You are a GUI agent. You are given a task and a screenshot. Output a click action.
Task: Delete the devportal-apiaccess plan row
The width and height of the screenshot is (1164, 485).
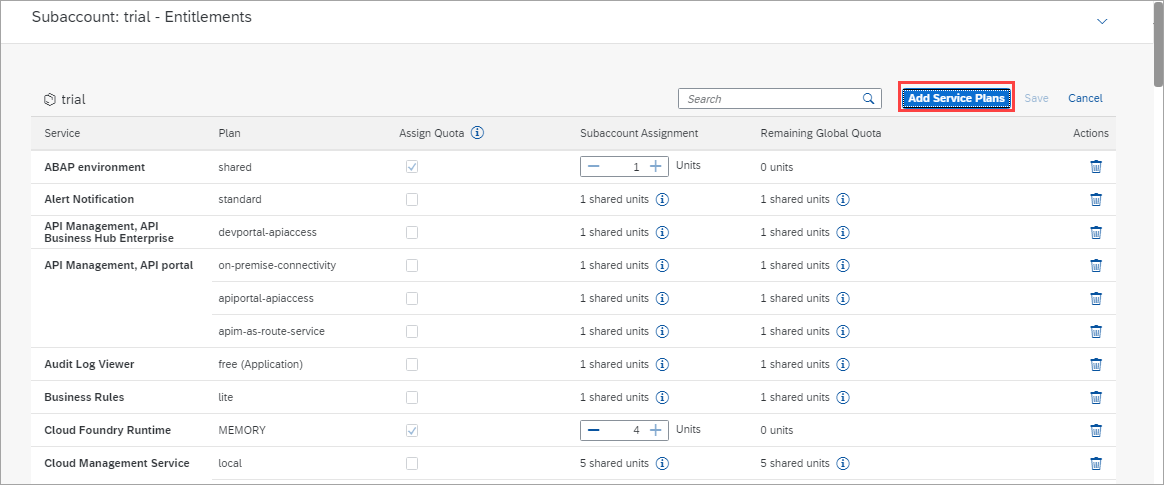click(x=1095, y=232)
